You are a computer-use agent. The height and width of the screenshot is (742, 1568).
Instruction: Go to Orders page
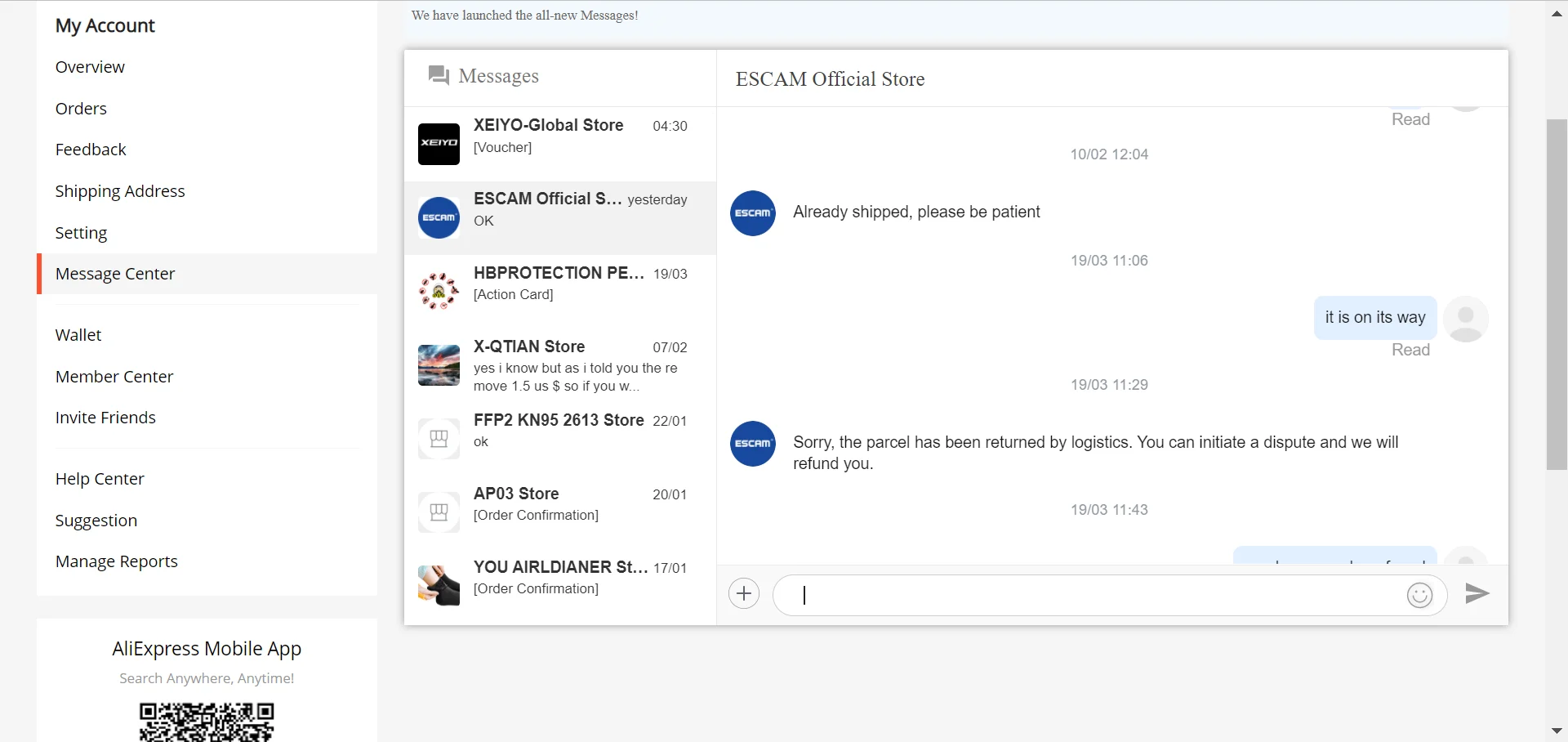tap(81, 109)
